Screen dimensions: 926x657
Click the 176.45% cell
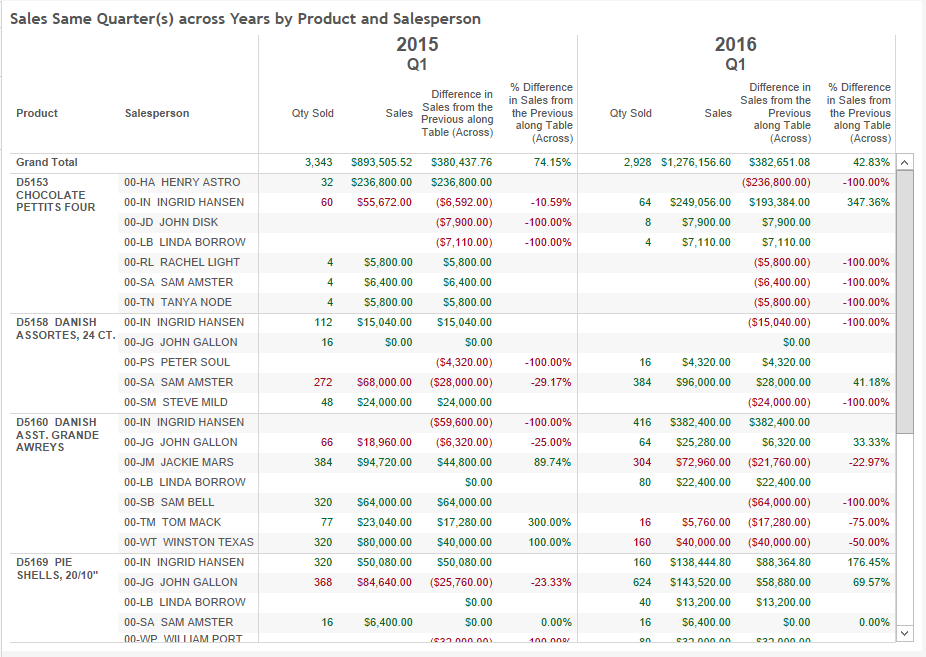(x=868, y=563)
